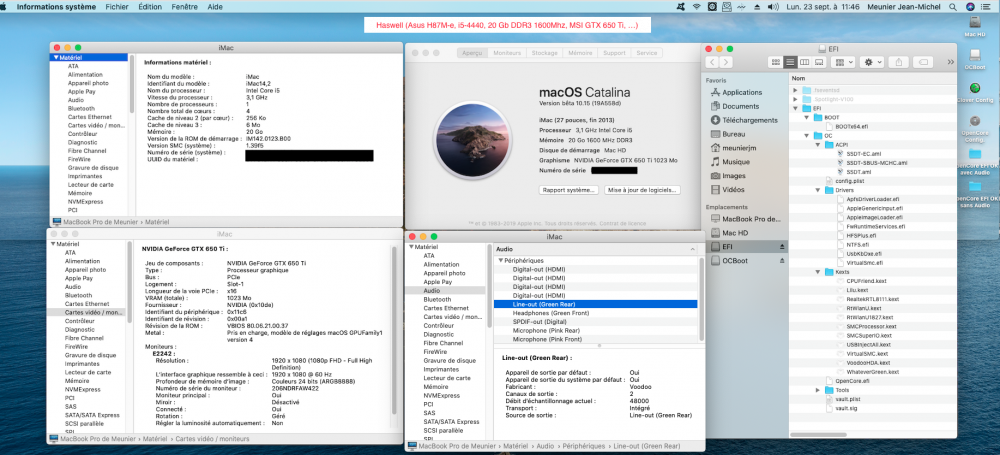Viewport: 1000px width, 455px height.
Task: Collapse the Périphériques group in Audio list
Action: (x=501, y=261)
